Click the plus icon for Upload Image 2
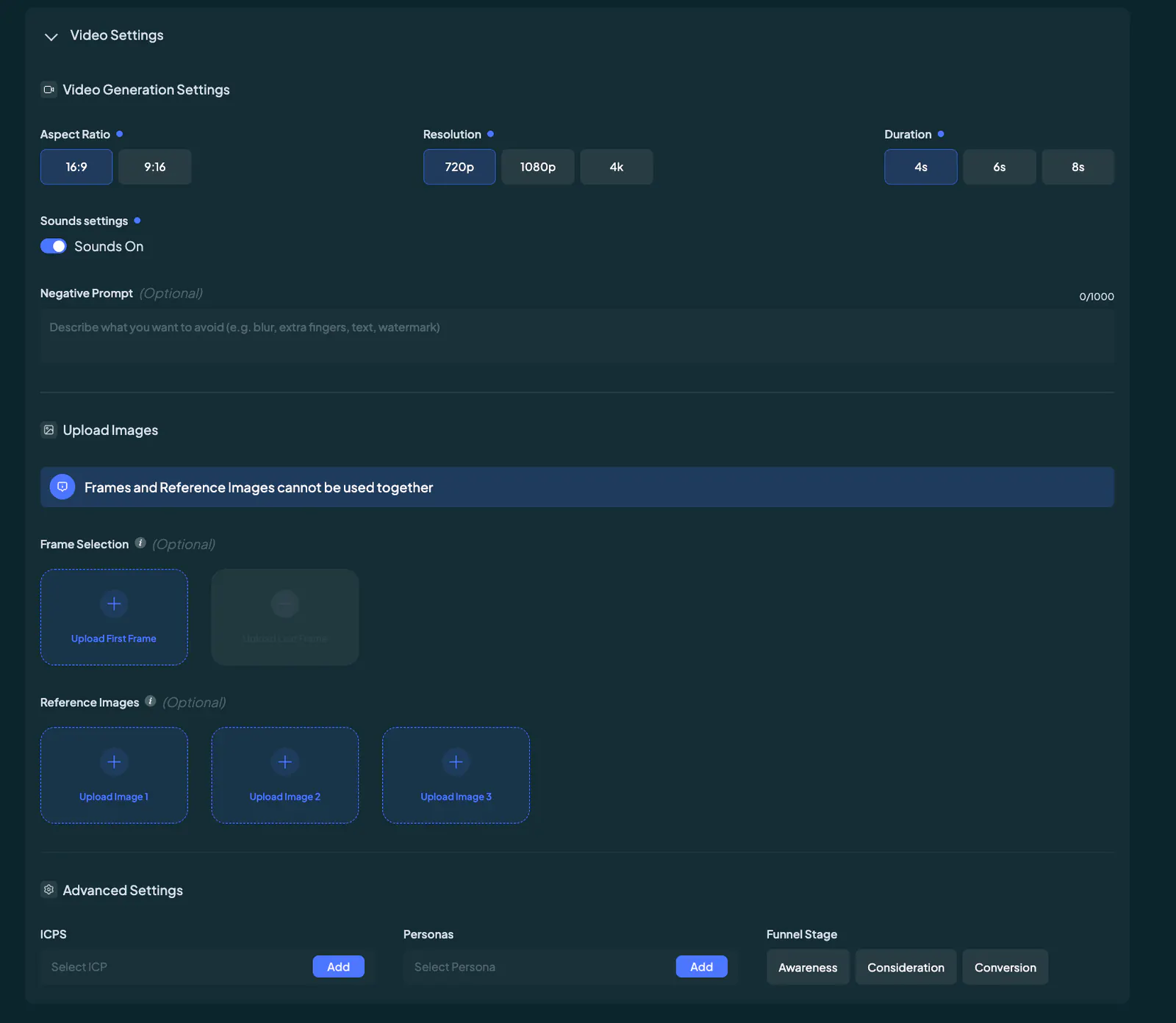The width and height of the screenshot is (1176, 1023). [285, 762]
